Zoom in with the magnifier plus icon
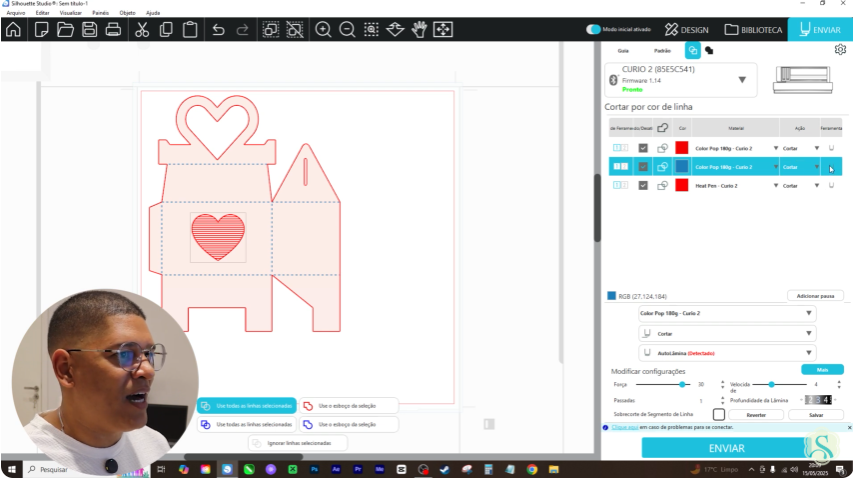This screenshot has height=478, width=853. (323, 29)
